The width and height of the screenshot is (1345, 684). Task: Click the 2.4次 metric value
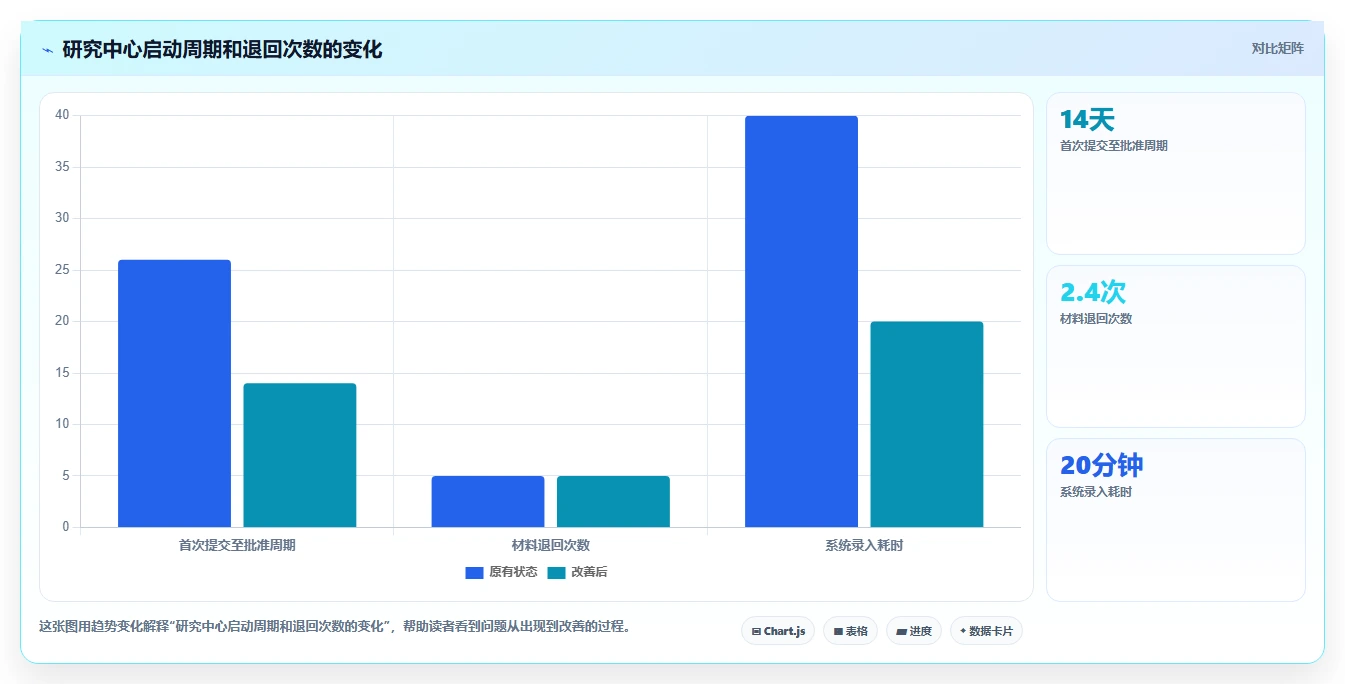[x=1093, y=292]
